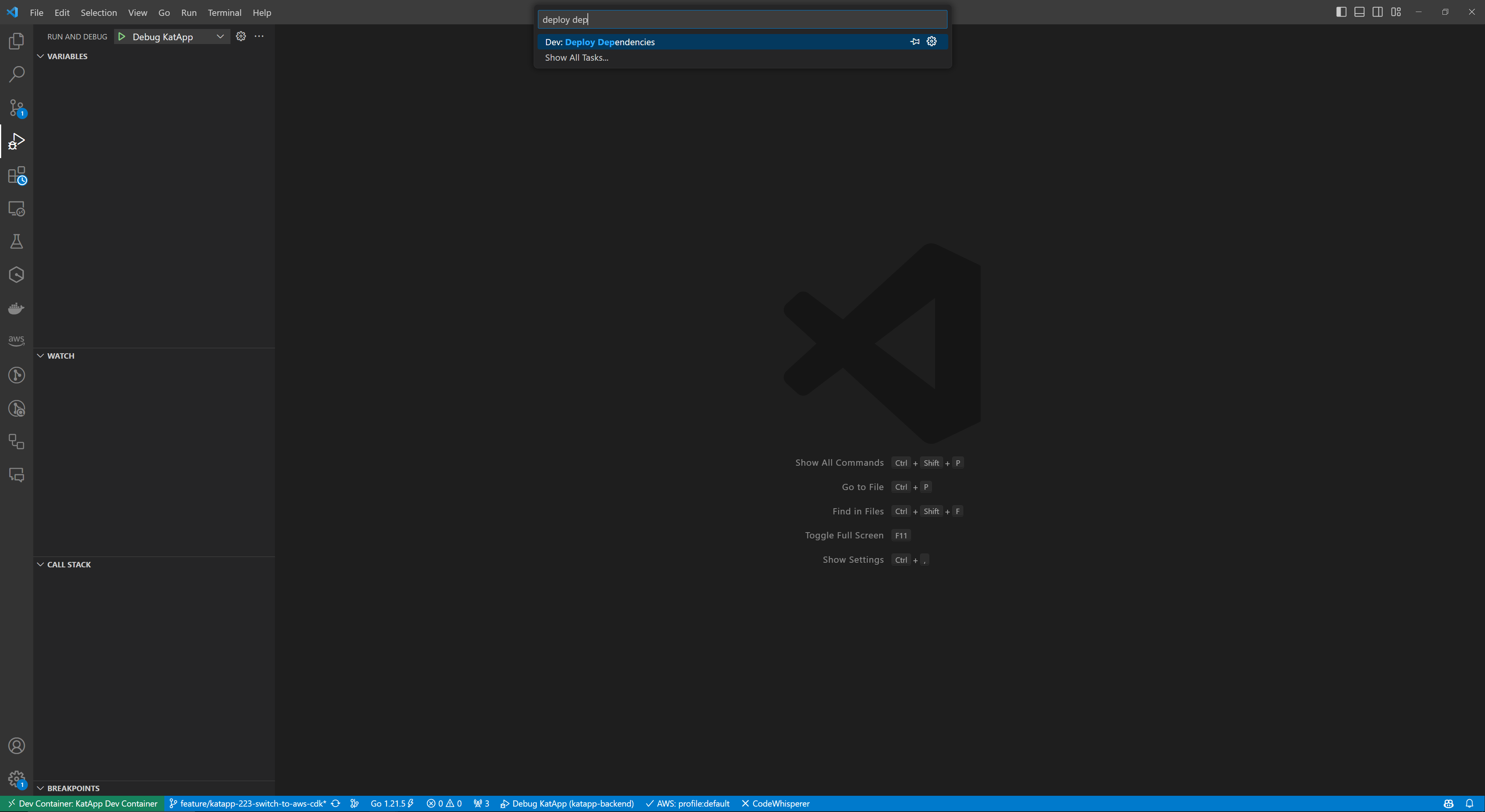
Task: Open the Help menu
Action: (x=262, y=12)
